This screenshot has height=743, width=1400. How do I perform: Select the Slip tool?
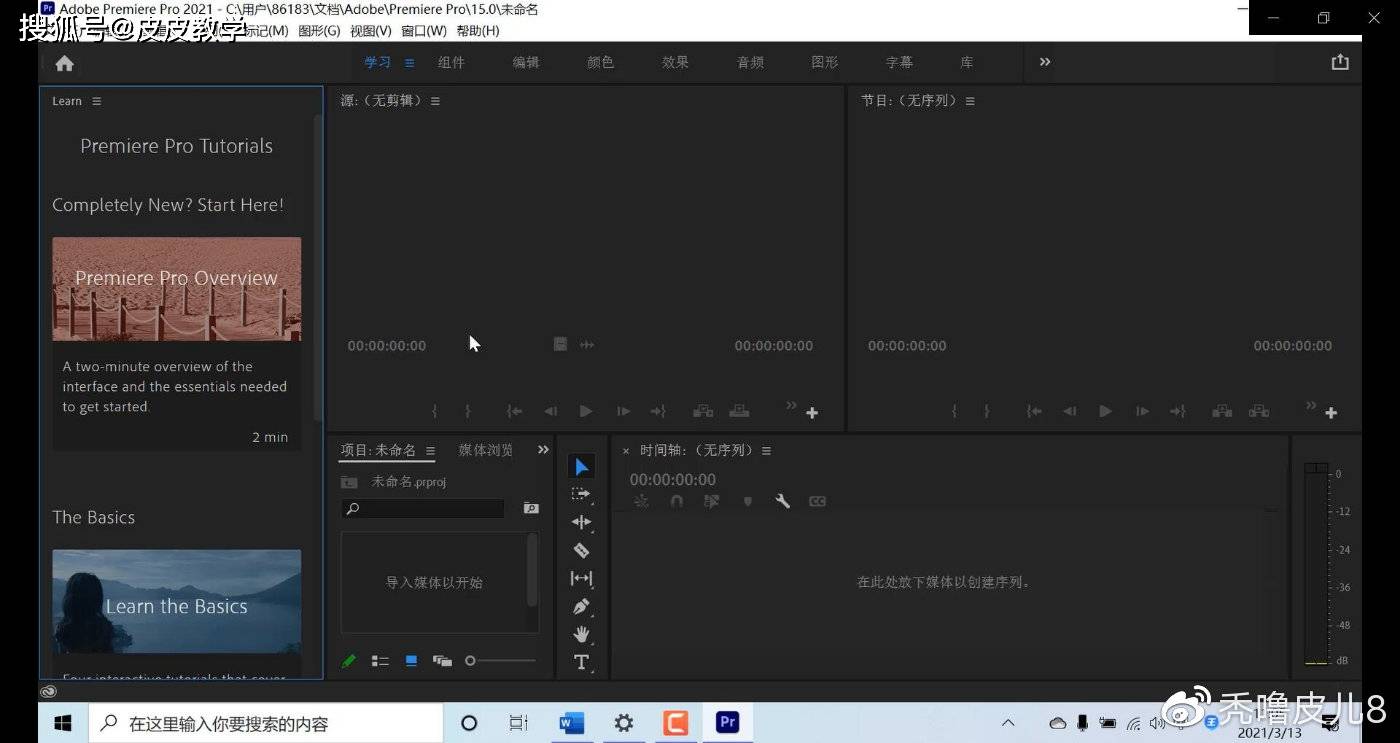pyautogui.click(x=581, y=578)
